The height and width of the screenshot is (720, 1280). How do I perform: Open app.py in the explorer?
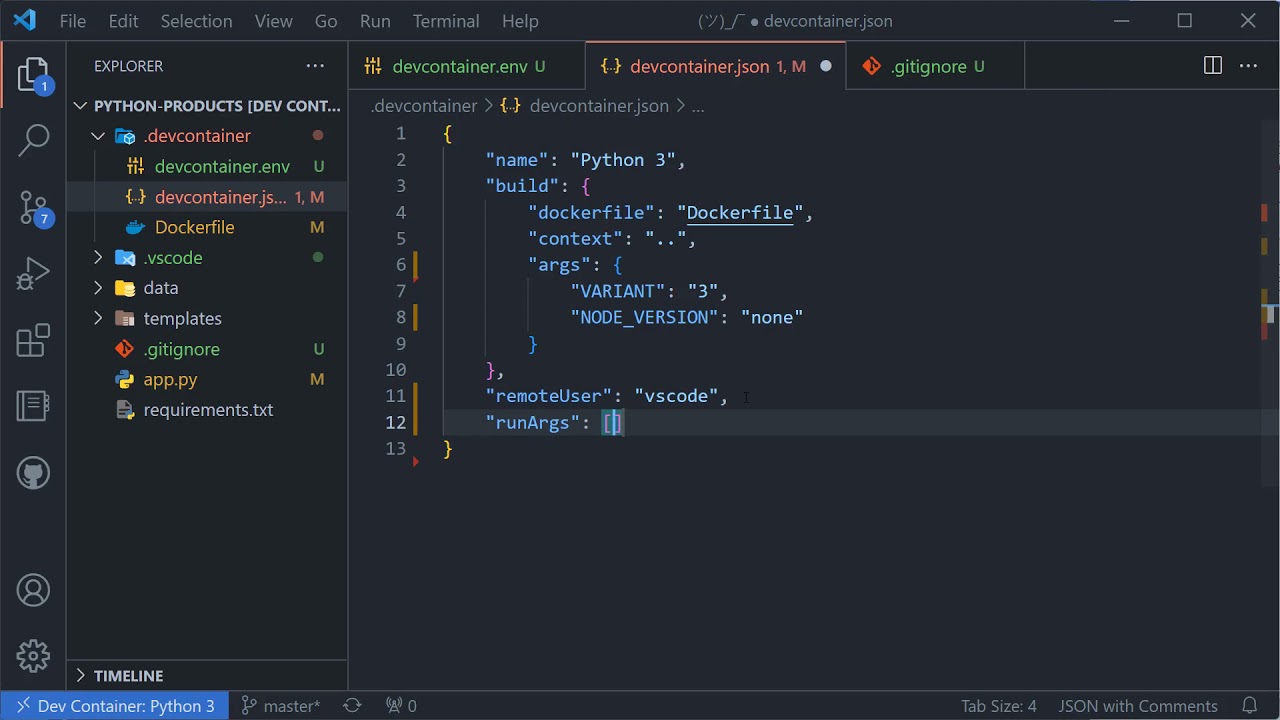tap(170, 380)
